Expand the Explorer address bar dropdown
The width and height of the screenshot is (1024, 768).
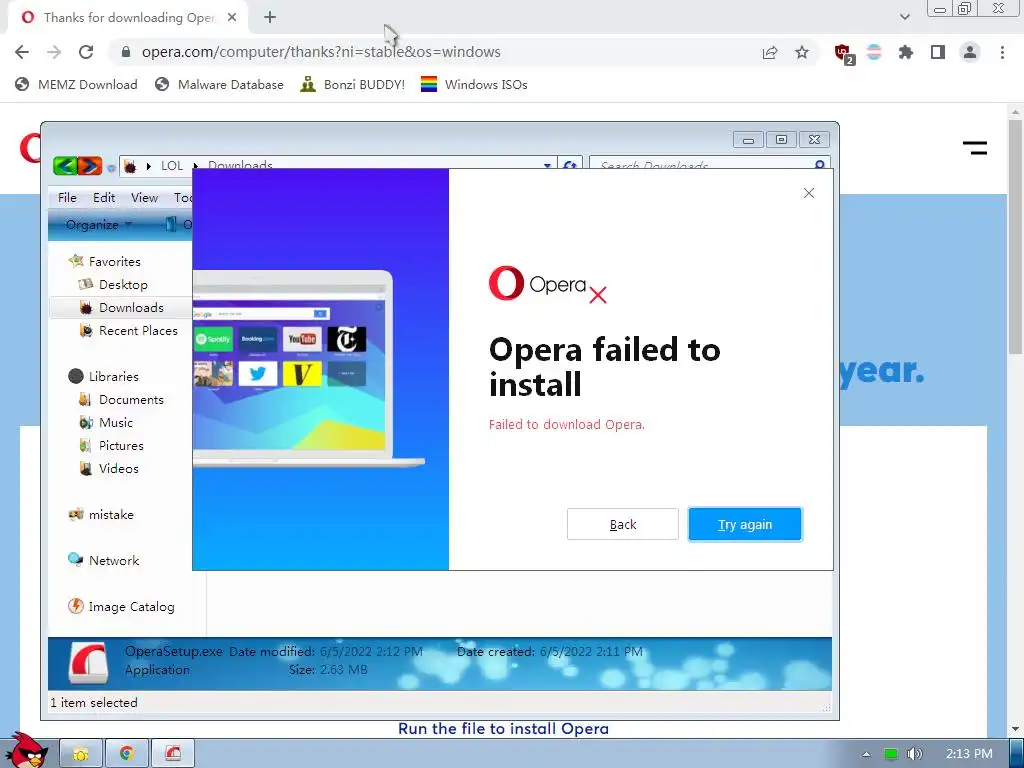(x=547, y=165)
